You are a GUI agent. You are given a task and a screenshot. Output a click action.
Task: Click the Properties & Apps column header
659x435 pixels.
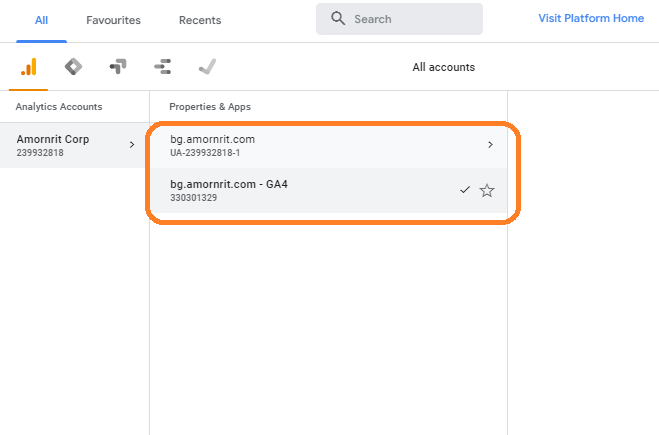pyautogui.click(x=209, y=106)
